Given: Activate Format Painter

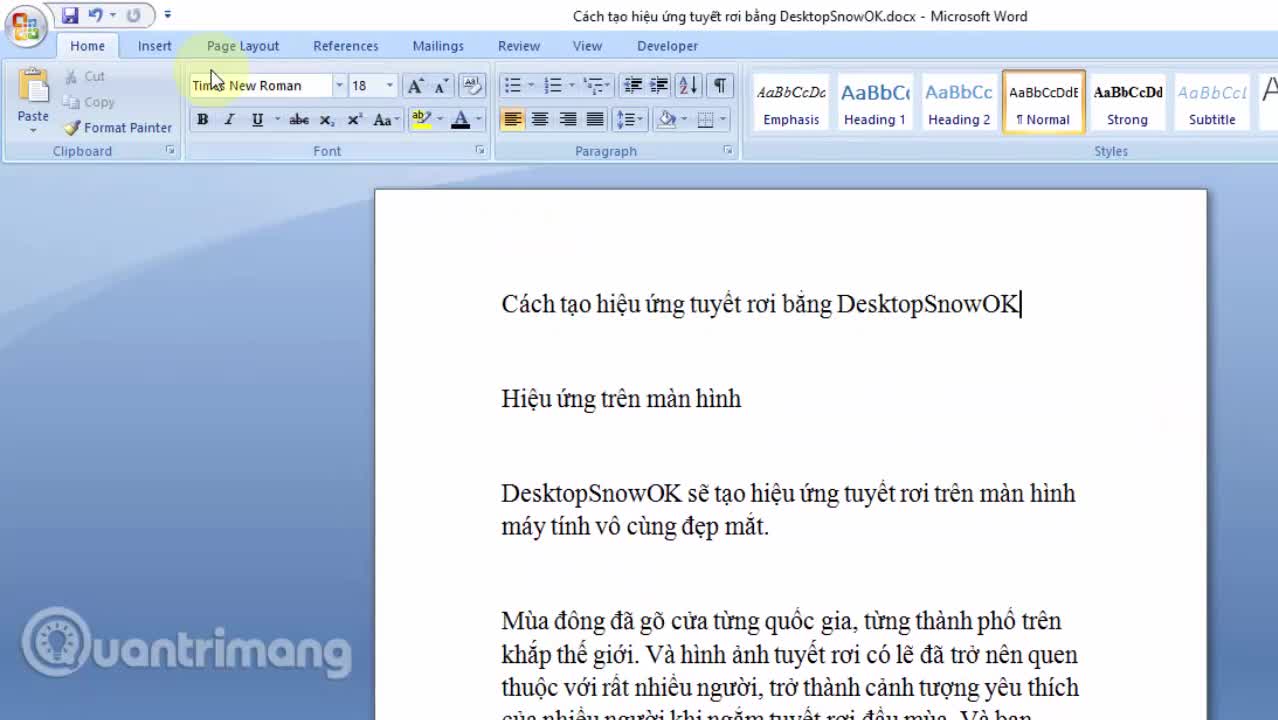Looking at the screenshot, I should click(117, 128).
